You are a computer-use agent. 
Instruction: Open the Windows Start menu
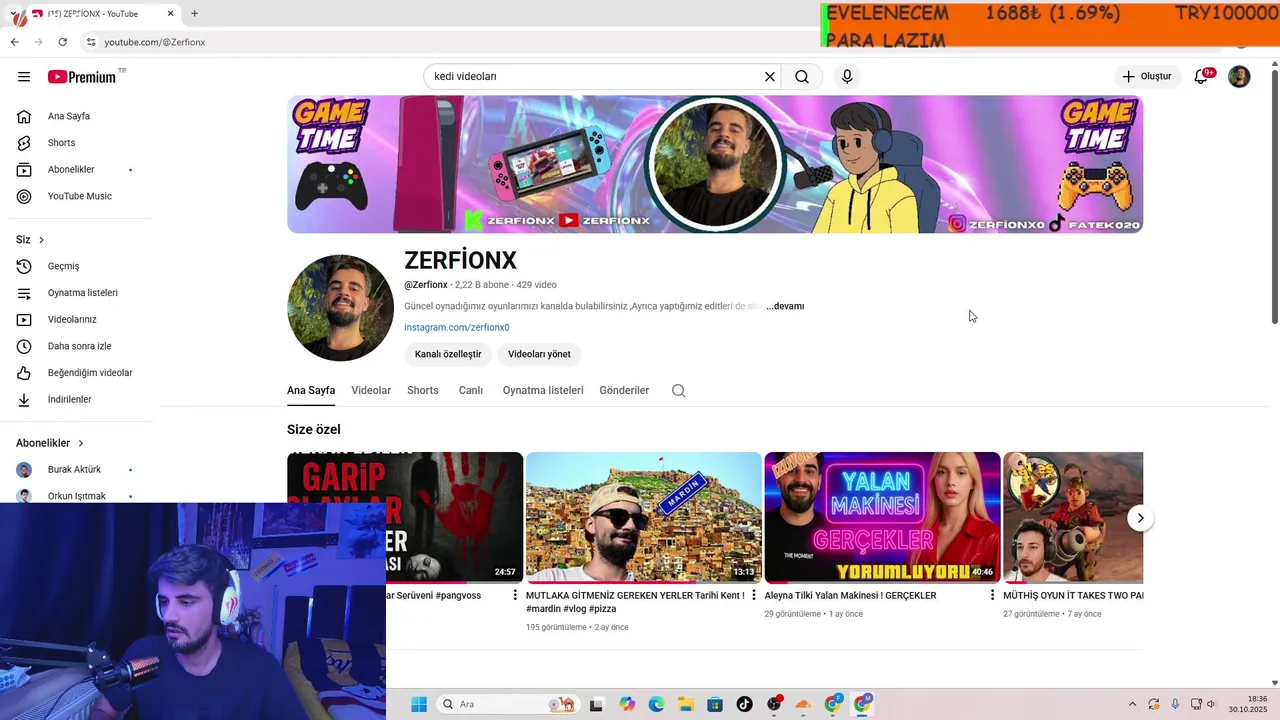419,704
